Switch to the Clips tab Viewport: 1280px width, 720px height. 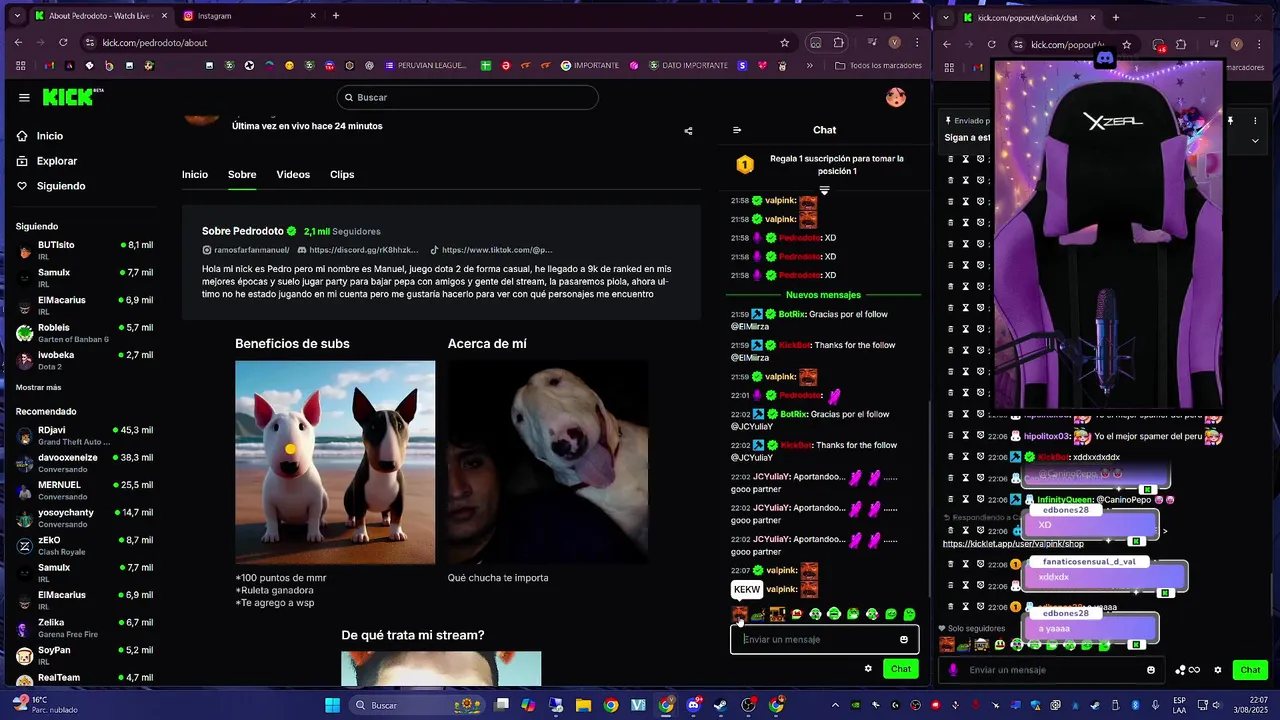pos(342,174)
